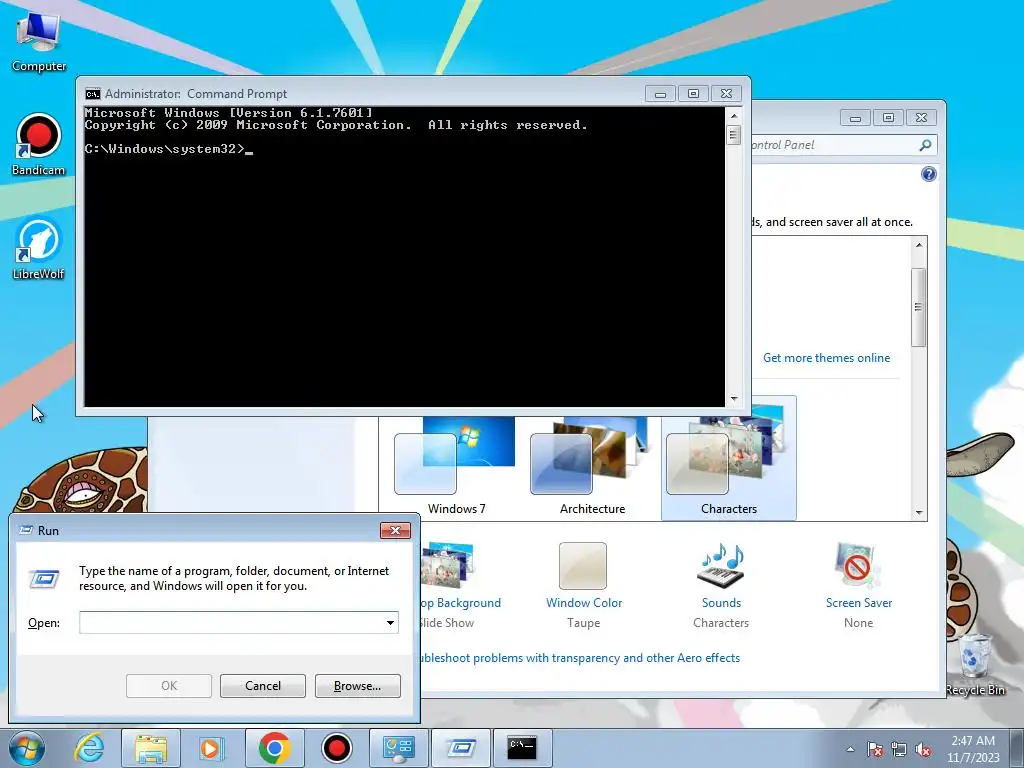Click the Window Color taupe swatch

pyautogui.click(x=583, y=566)
